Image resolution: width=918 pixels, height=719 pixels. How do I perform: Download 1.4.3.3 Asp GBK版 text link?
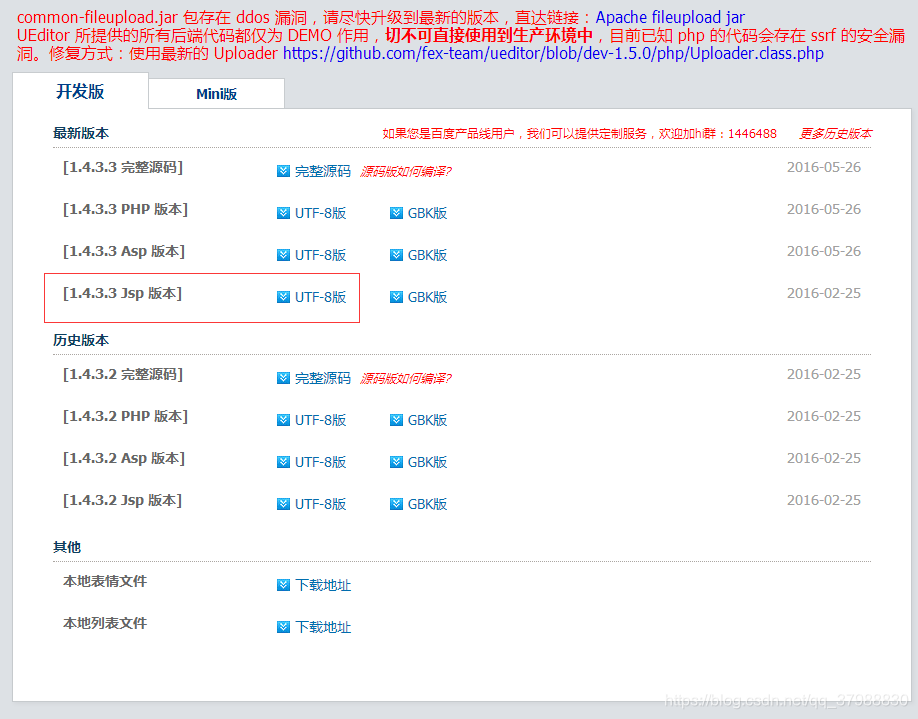[x=427, y=255]
